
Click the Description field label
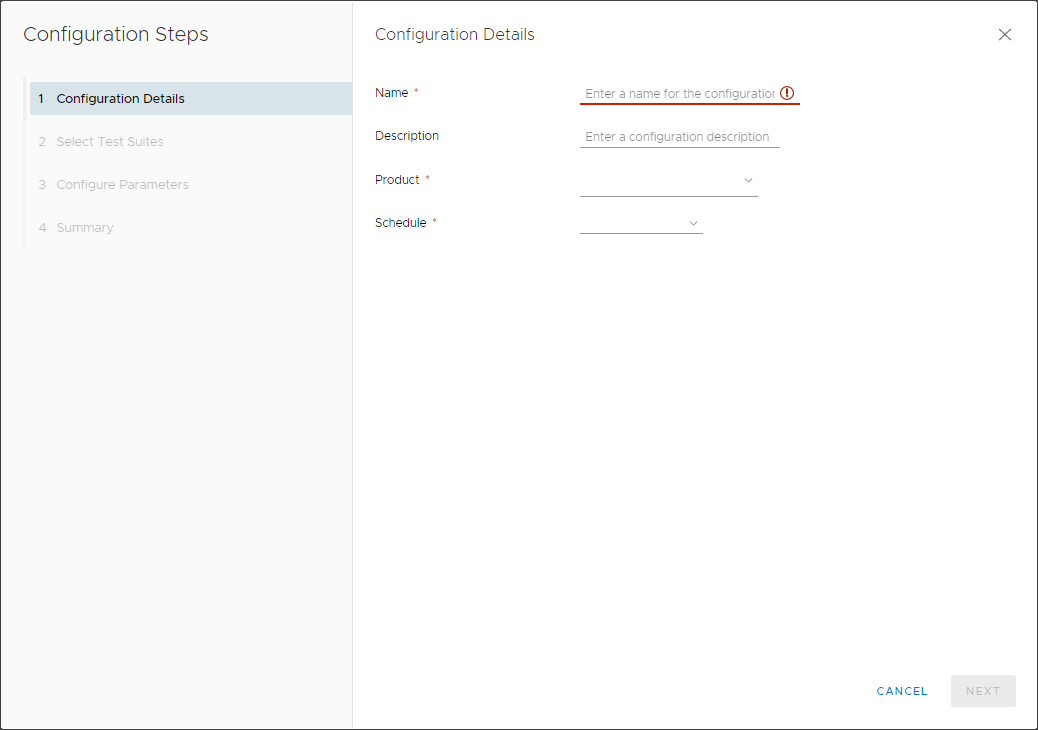coord(406,136)
